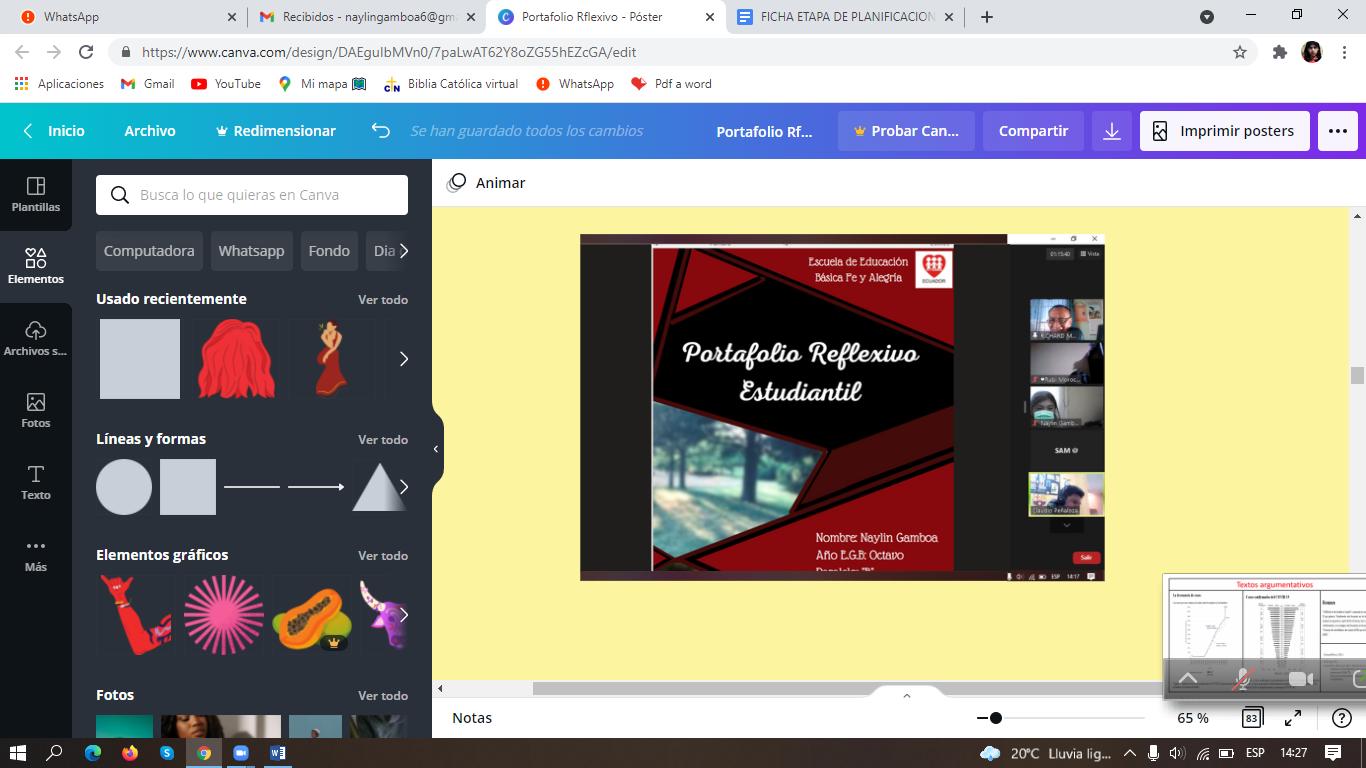Click Ver todo for Usado recientemente

coord(383,299)
